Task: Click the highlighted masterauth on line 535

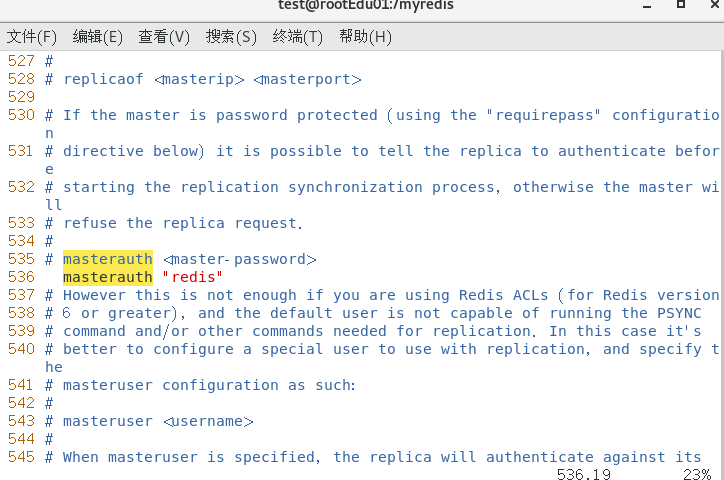Action: (108, 259)
